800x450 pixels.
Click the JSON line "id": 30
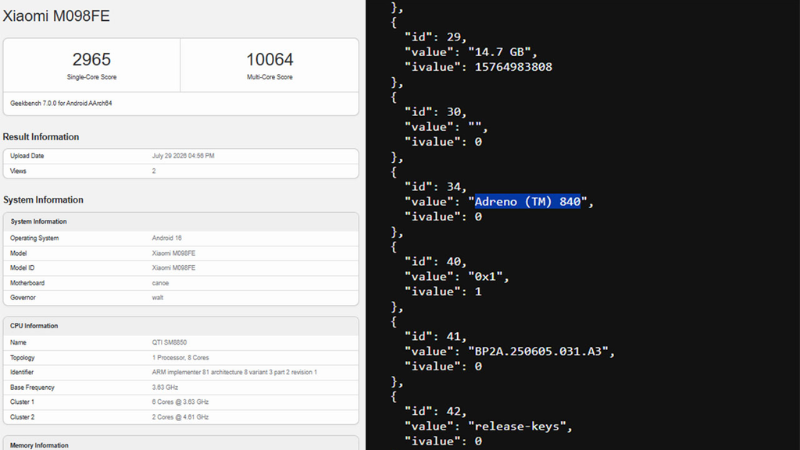point(436,112)
